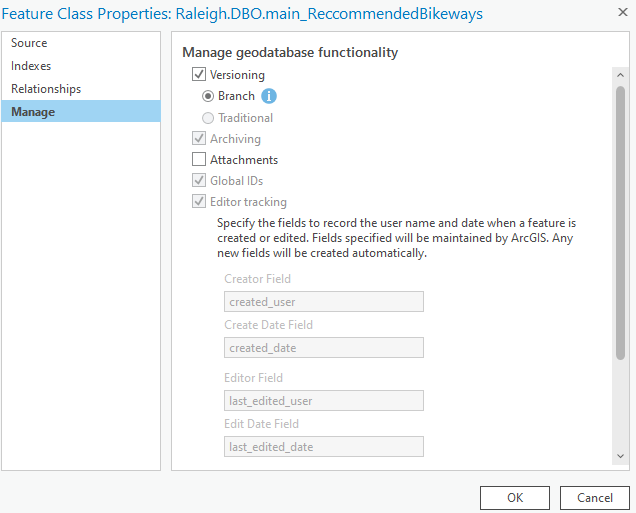Click the Branch versioning info icon
Image resolution: width=636 pixels, height=513 pixels.
(269, 96)
